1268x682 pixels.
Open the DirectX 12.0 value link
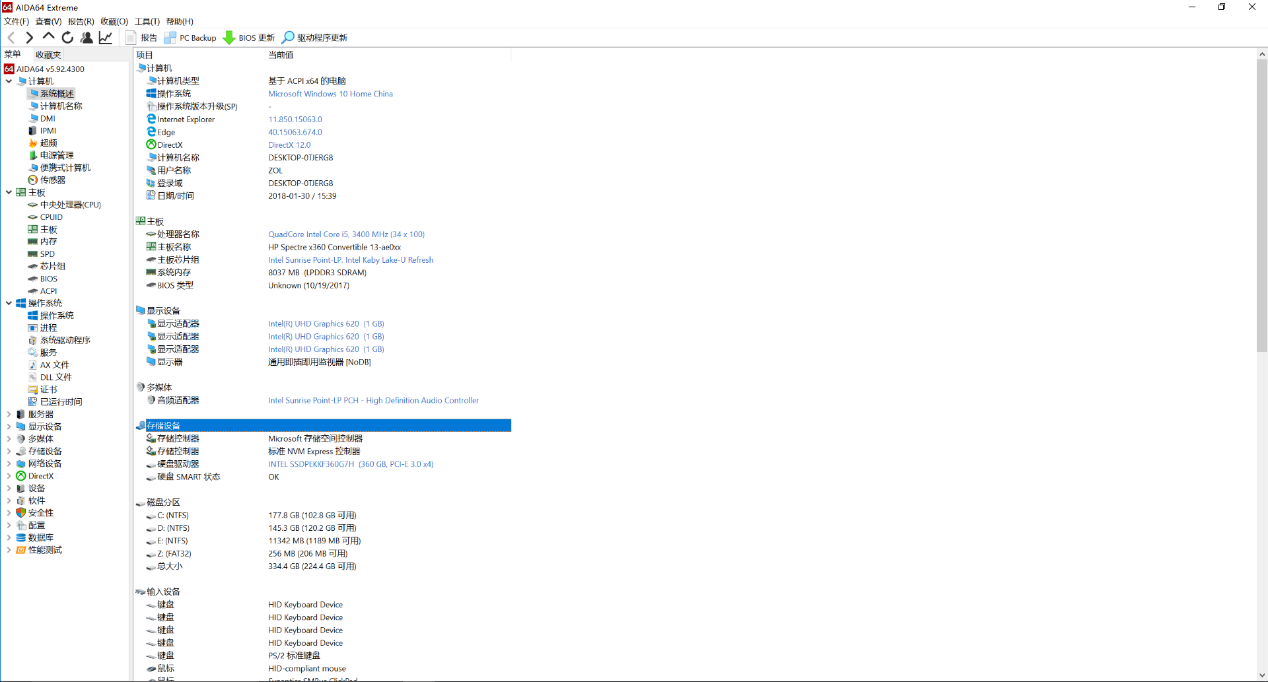(289, 145)
